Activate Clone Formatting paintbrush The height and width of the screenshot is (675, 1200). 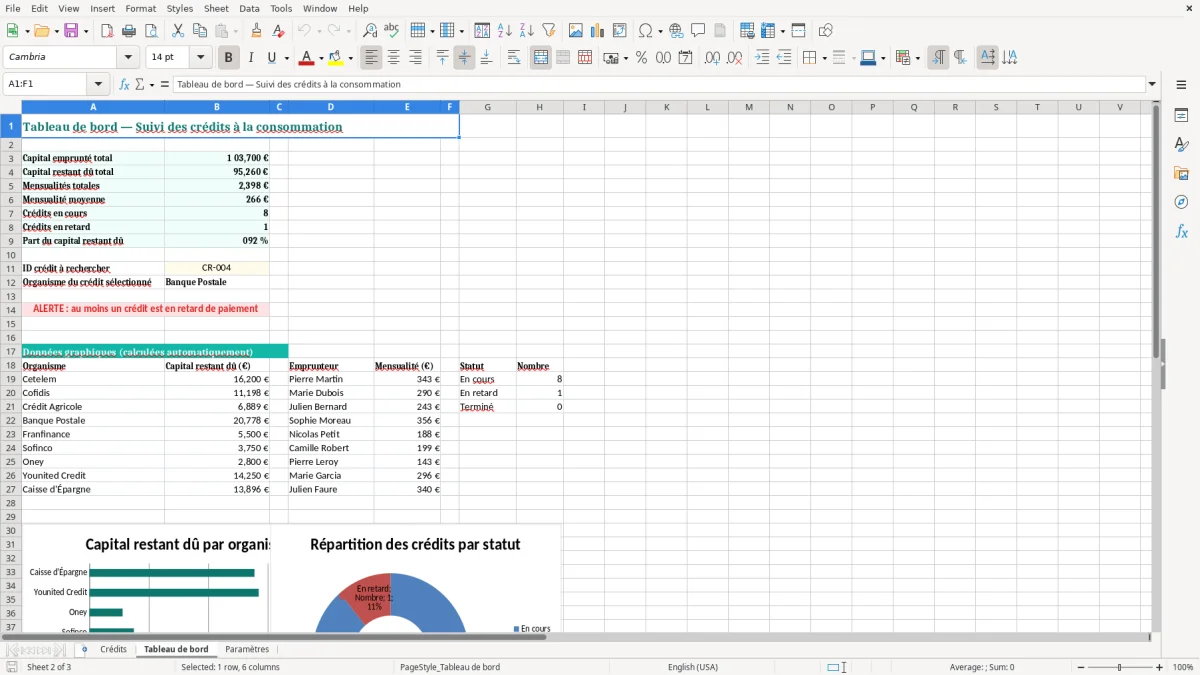click(257, 31)
